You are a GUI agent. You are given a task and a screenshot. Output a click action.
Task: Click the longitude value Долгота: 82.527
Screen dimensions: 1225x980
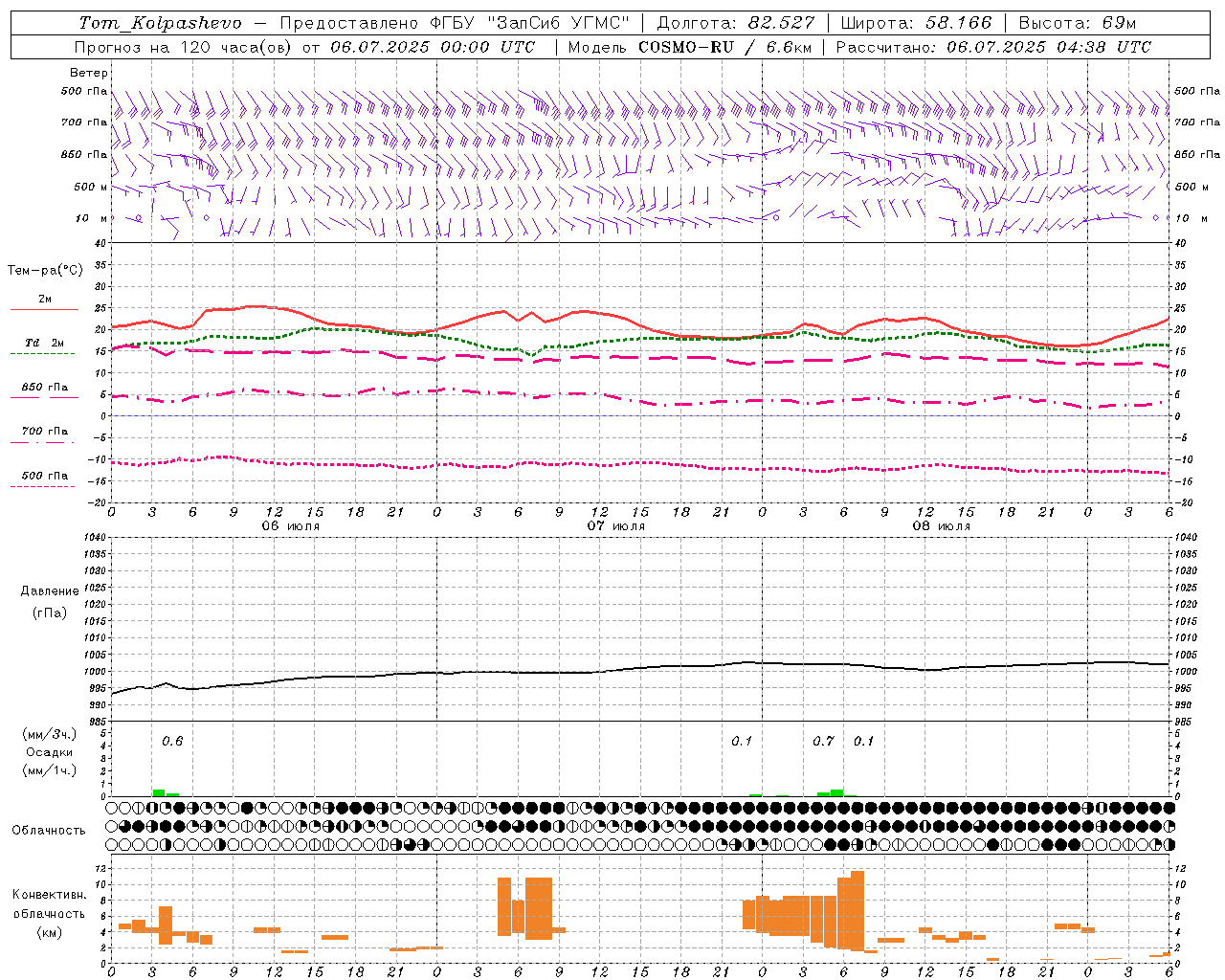[736, 23]
